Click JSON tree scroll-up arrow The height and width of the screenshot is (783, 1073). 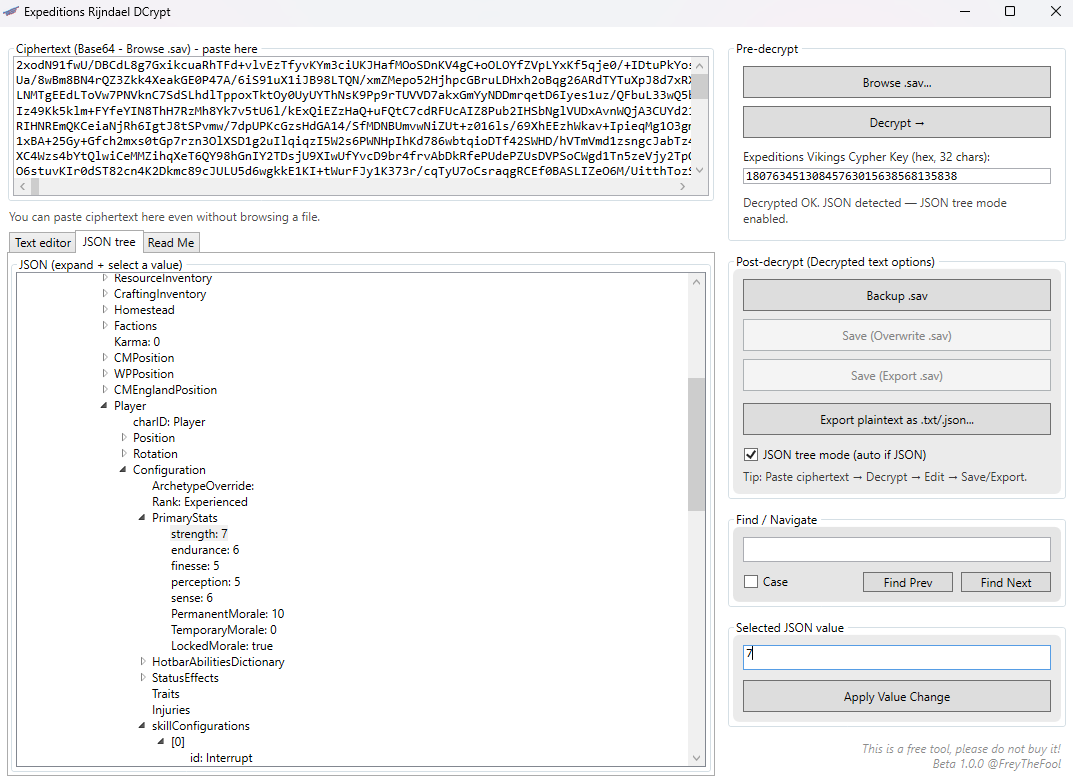click(x=697, y=281)
